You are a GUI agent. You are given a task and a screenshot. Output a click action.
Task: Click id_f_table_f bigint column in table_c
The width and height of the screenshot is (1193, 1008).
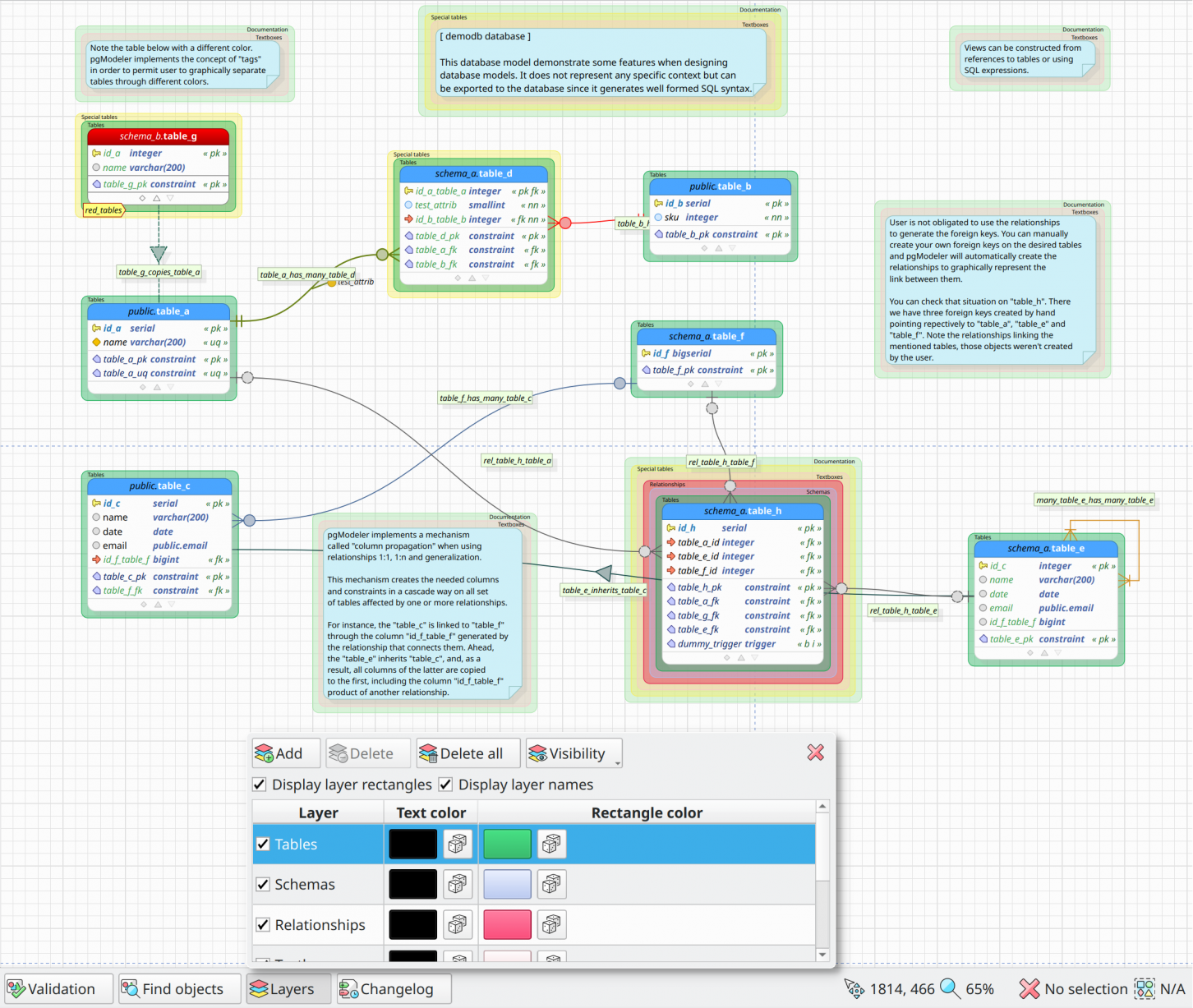pyautogui.click(x=160, y=559)
